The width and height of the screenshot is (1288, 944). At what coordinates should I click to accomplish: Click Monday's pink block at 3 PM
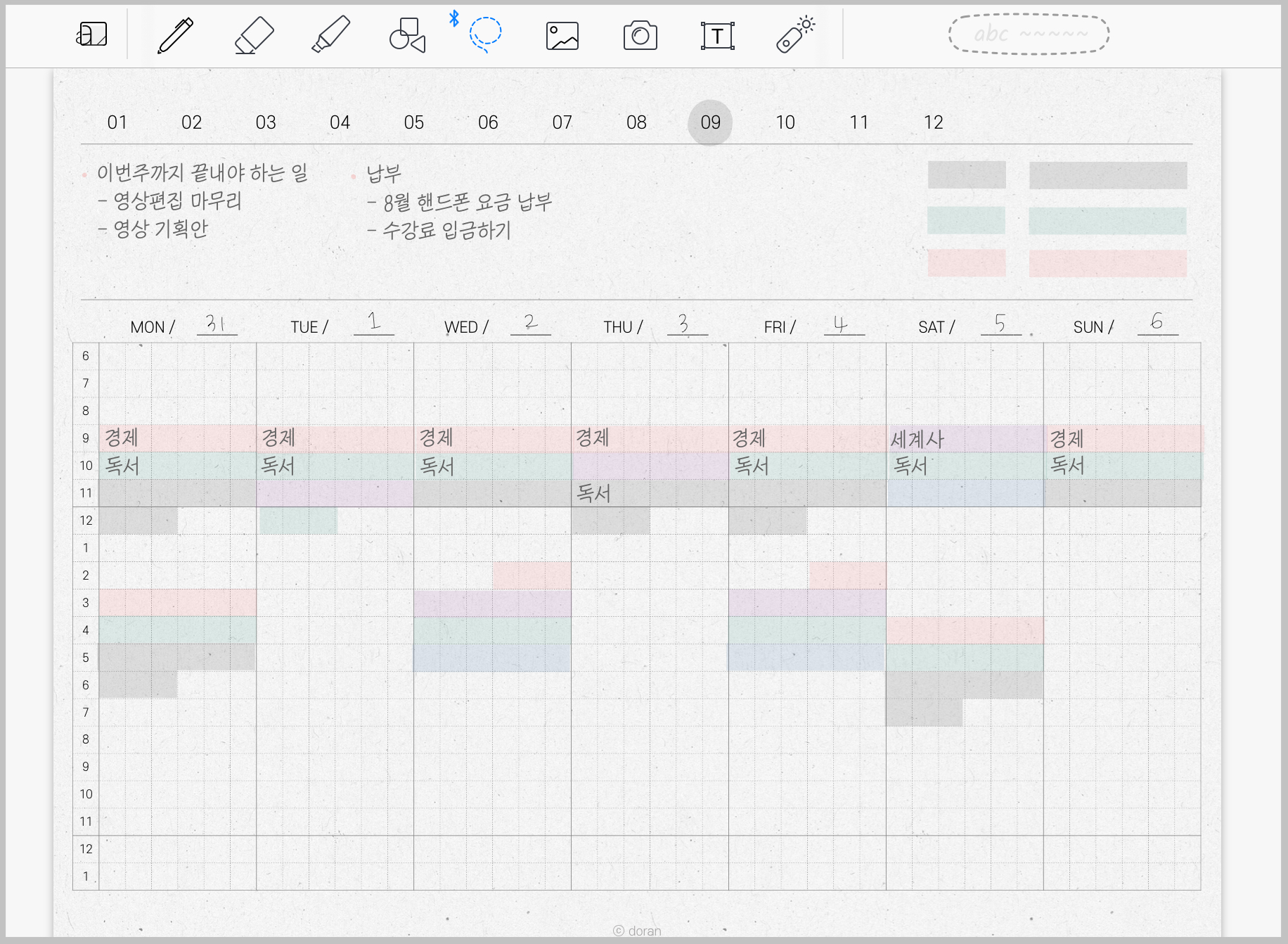click(x=178, y=603)
